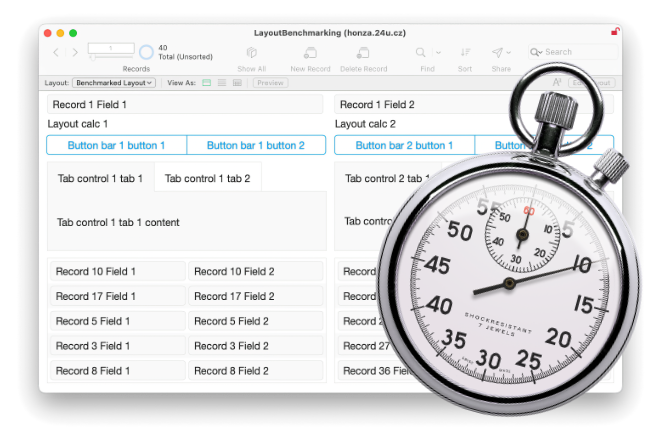Click Record 3 Field 2 cell

coord(255,346)
